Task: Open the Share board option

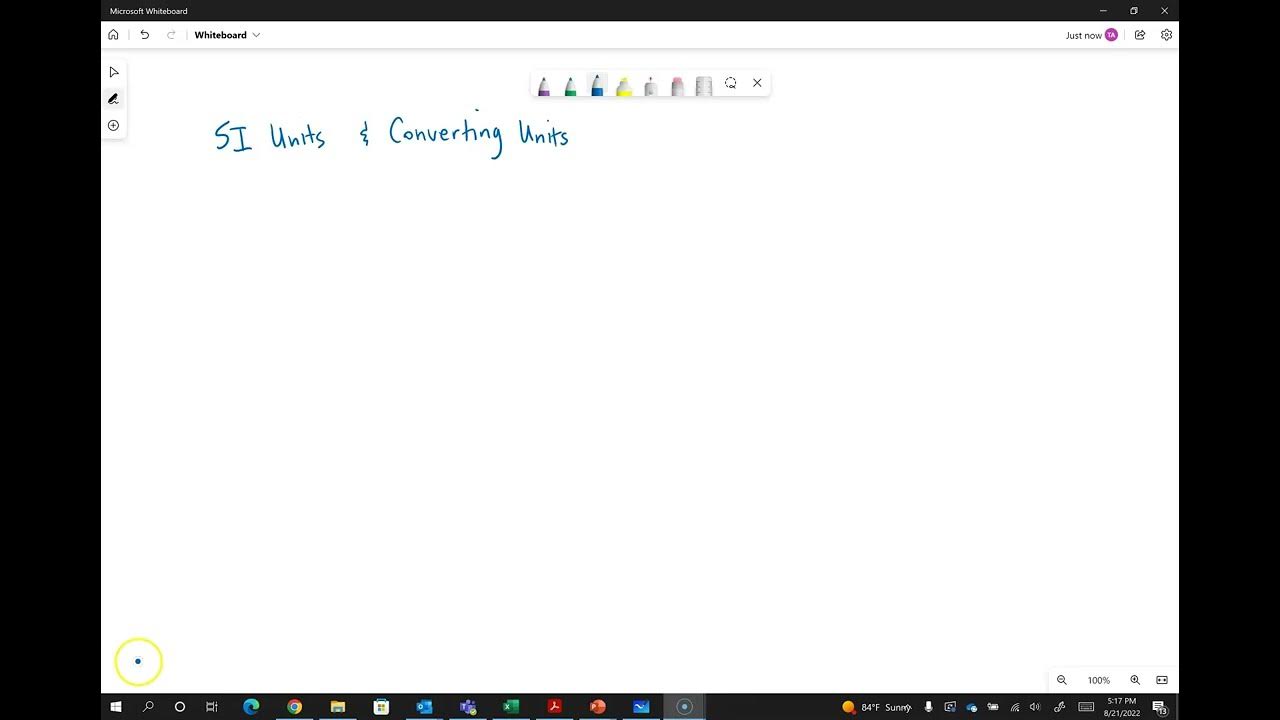Action: [x=1139, y=35]
